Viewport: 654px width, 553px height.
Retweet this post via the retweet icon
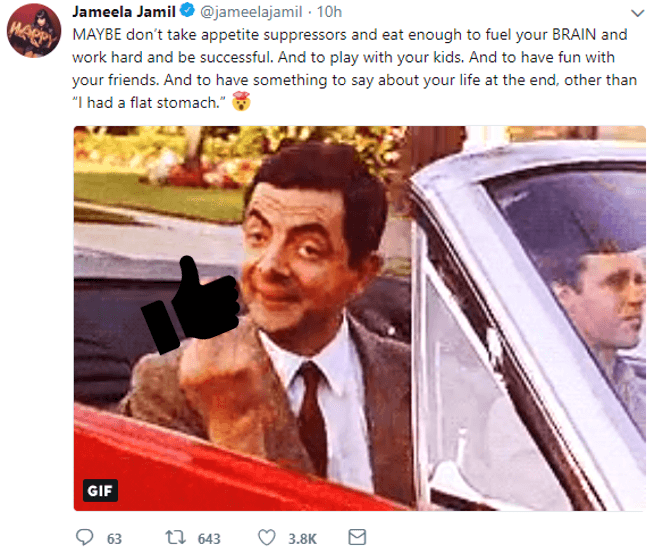point(176,537)
